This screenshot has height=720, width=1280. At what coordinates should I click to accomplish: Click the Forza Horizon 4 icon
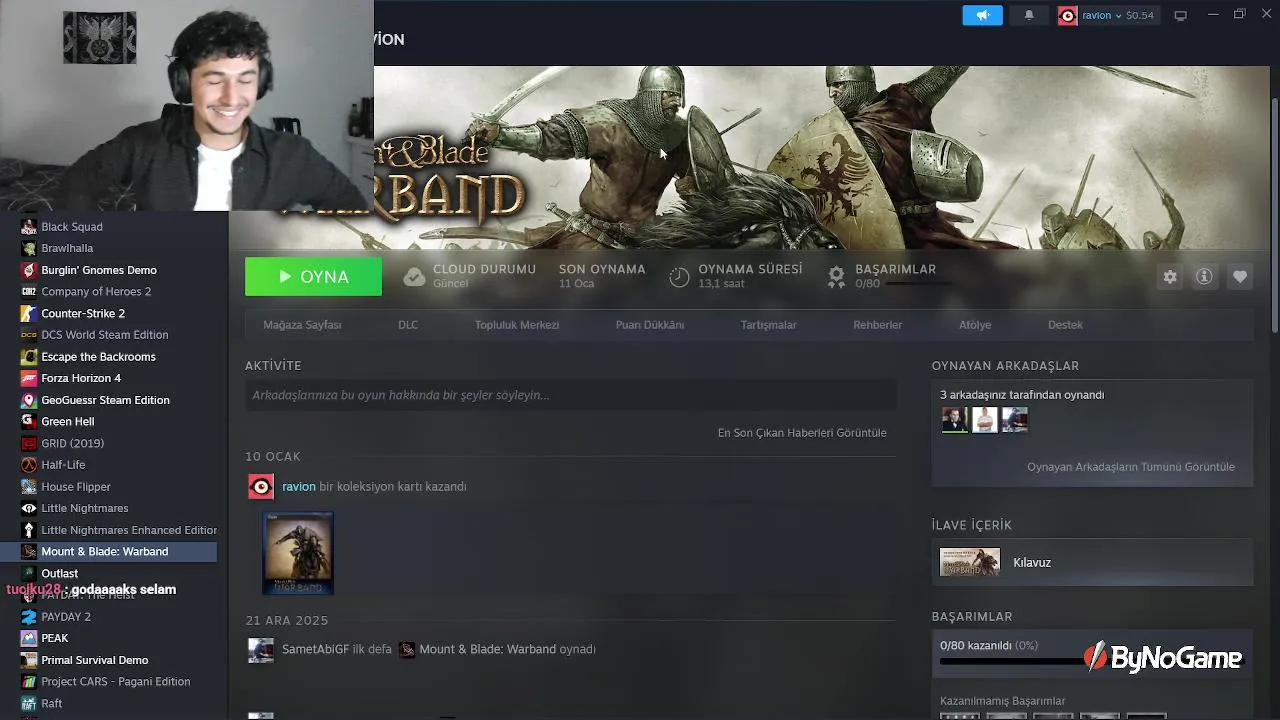click(x=29, y=378)
